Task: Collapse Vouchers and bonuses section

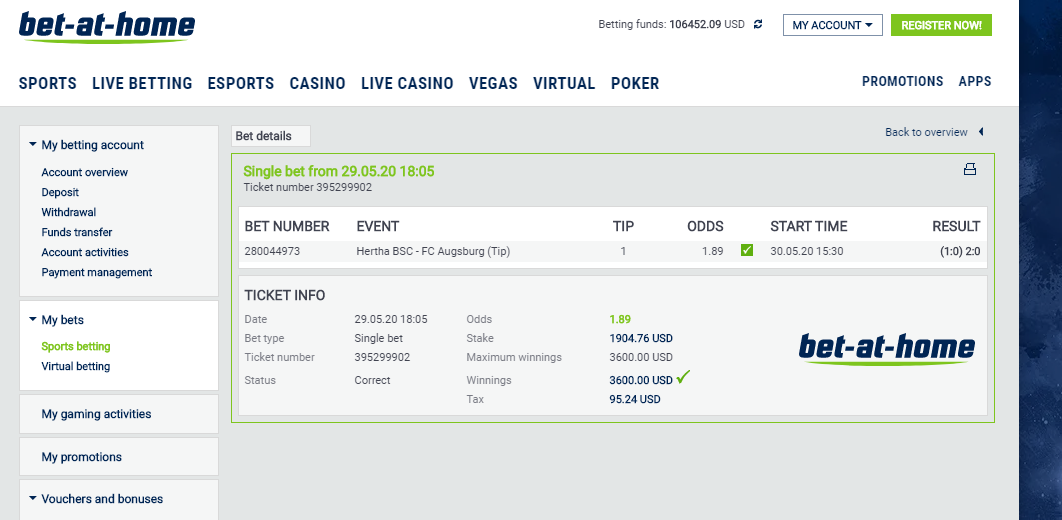Action: pos(33,498)
